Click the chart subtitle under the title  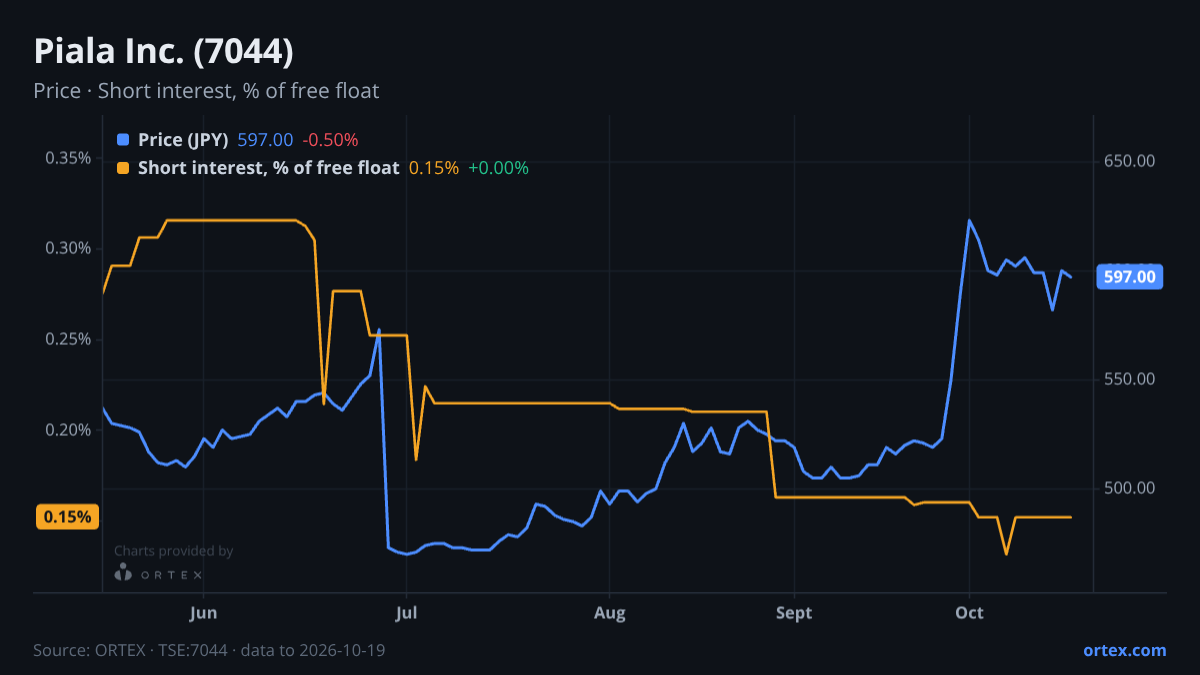206,91
